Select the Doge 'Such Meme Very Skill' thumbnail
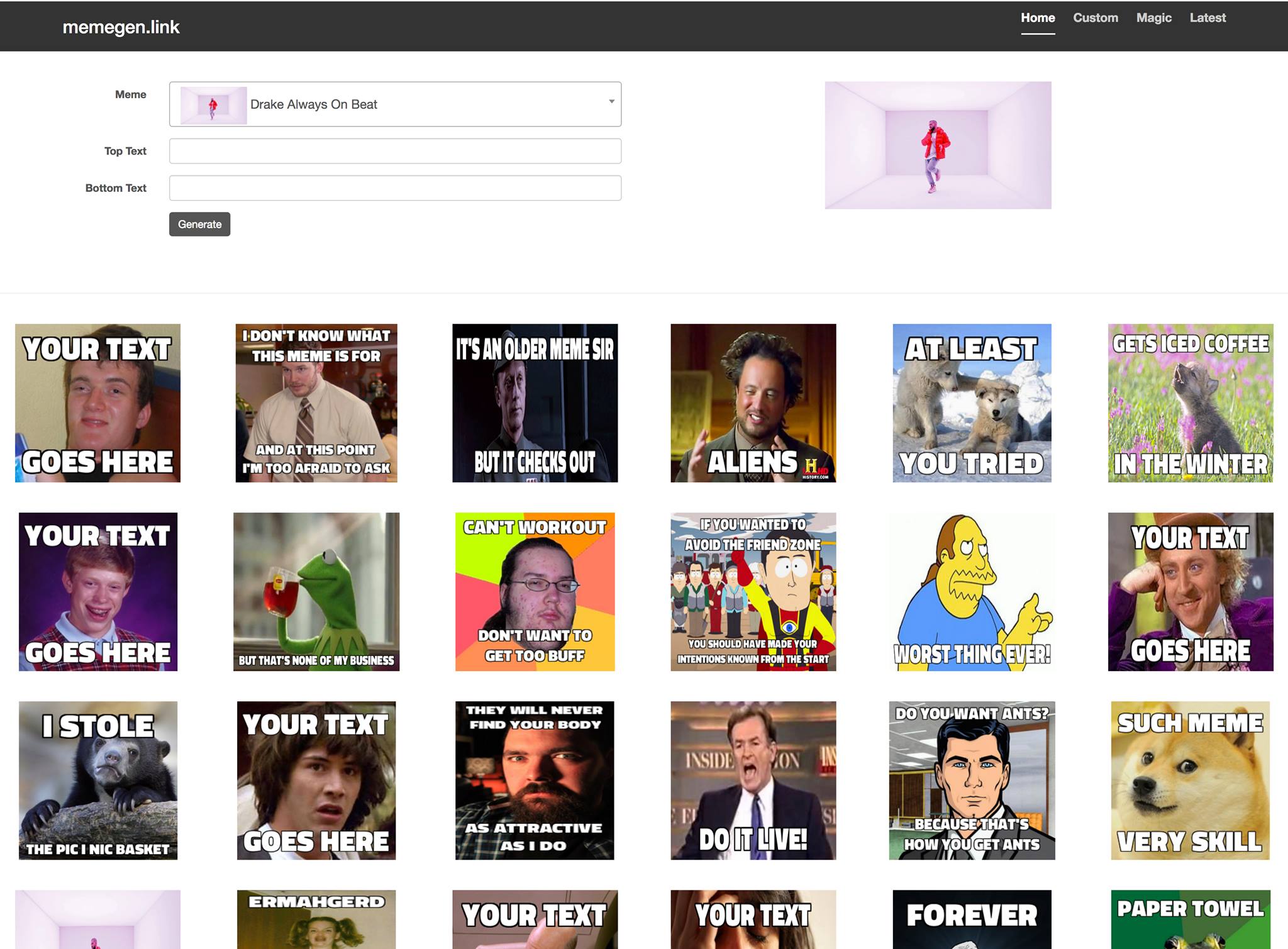The image size is (1288, 949). [x=1191, y=780]
